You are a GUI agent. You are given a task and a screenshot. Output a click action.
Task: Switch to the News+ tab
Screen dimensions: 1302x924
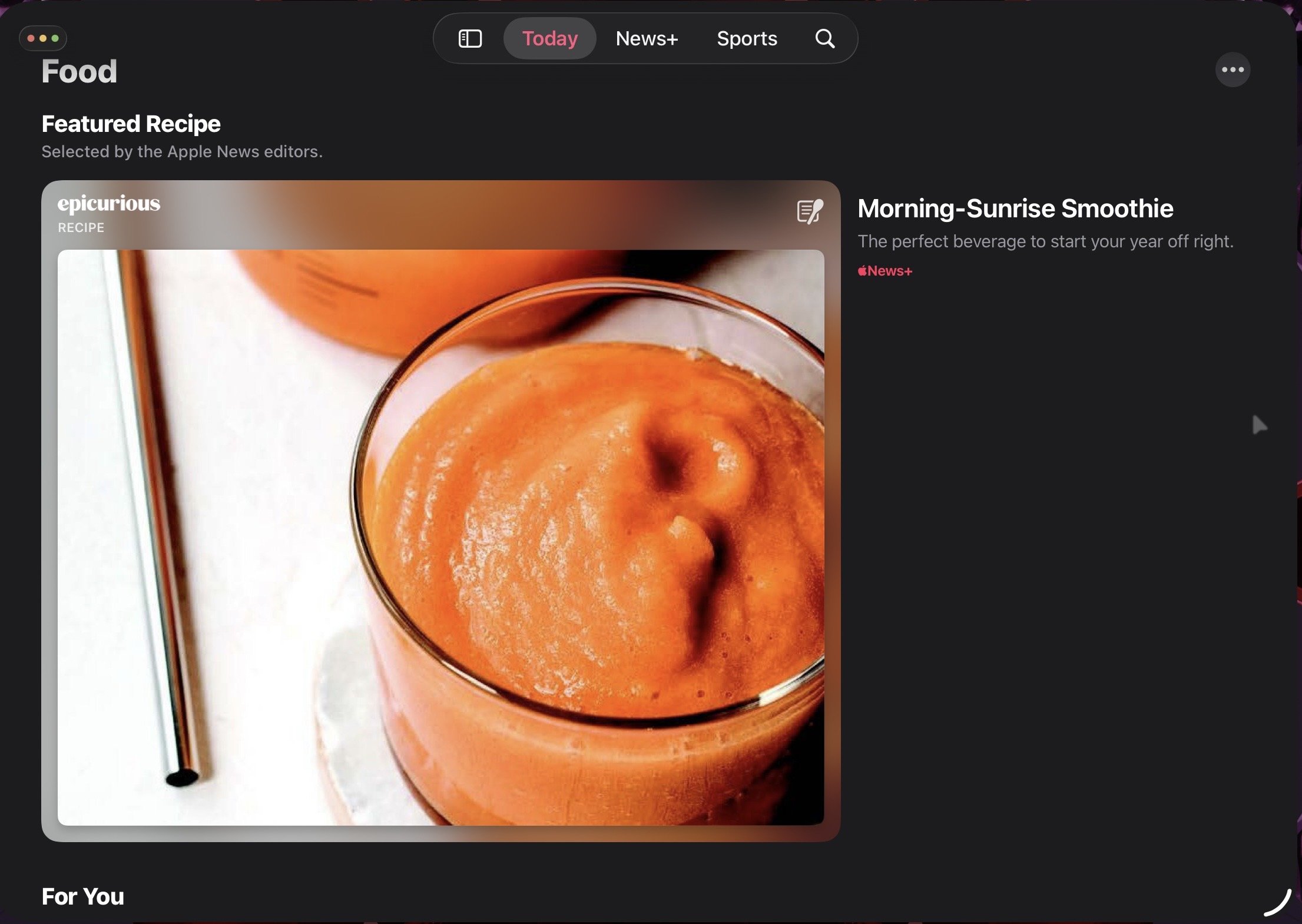click(647, 39)
